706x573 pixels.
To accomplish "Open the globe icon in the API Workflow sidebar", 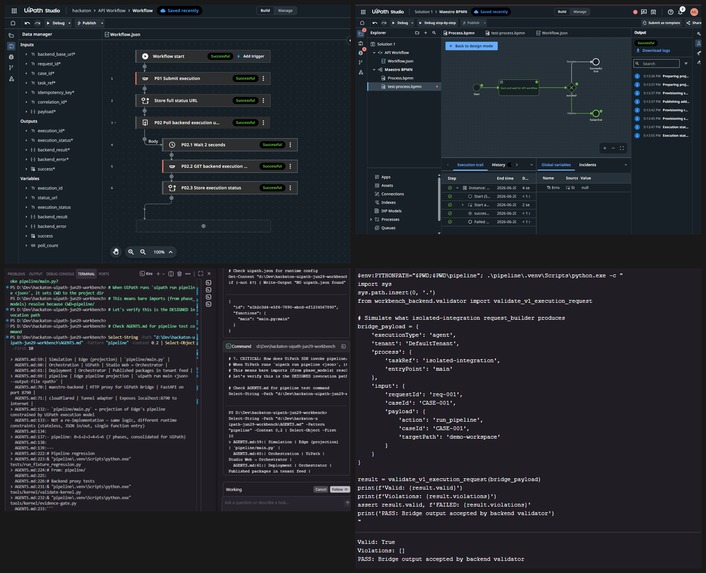I will click(x=11, y=57).
